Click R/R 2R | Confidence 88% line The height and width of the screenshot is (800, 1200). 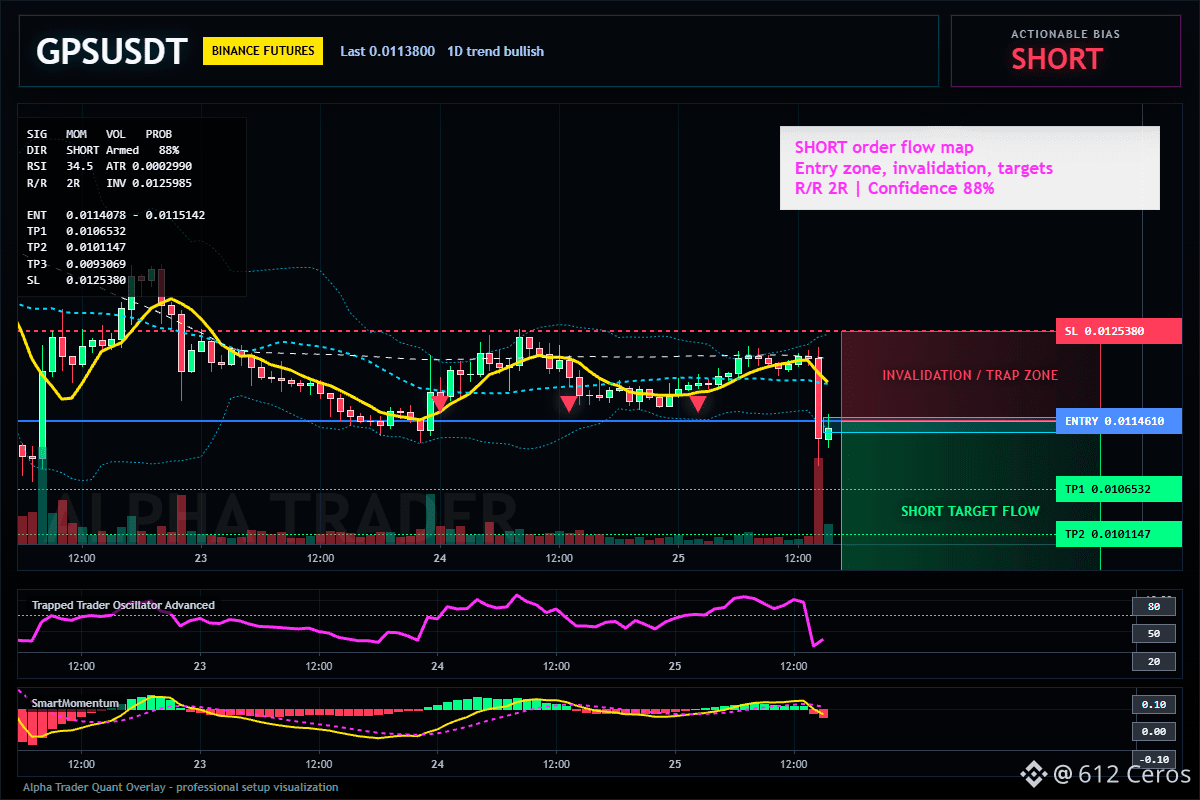tap(894, 188)
